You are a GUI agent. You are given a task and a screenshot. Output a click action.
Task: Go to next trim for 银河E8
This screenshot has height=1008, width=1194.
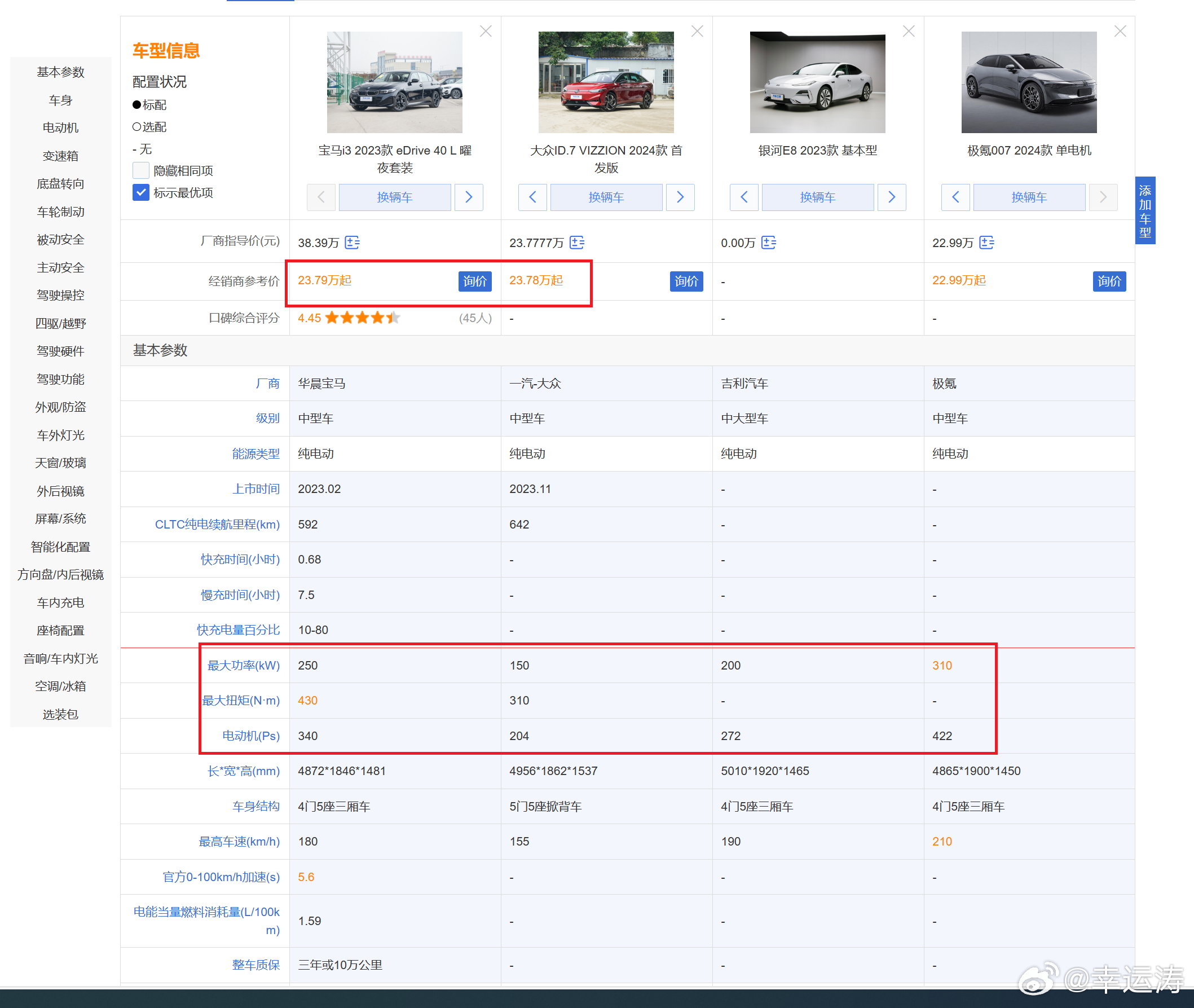pos(891,197)
